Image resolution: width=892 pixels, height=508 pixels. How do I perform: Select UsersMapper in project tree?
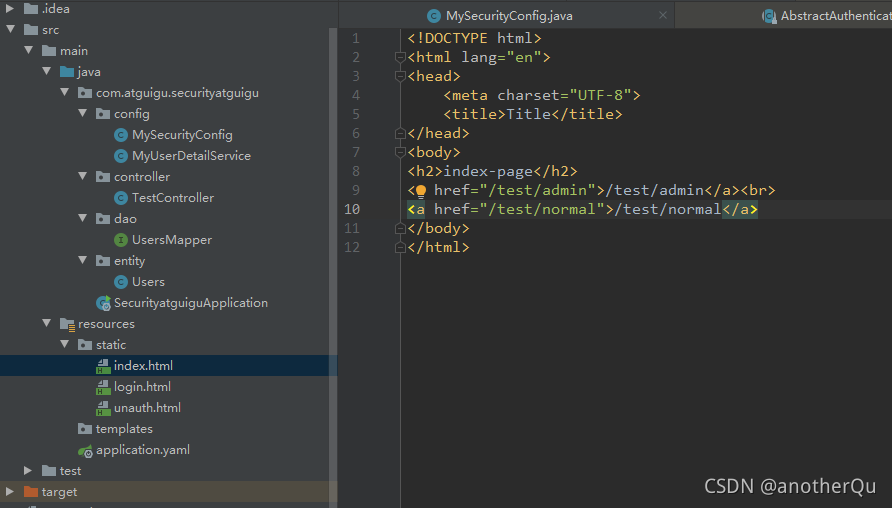[172, 240]
